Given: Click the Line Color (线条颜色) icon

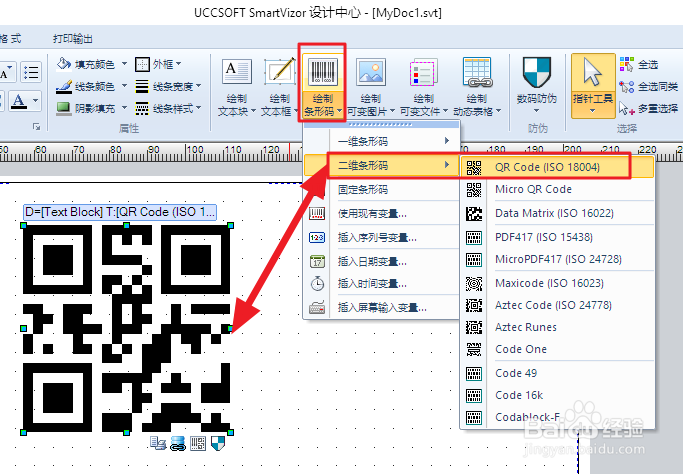Looking at the screenshot, I should (x=64, y=86).
